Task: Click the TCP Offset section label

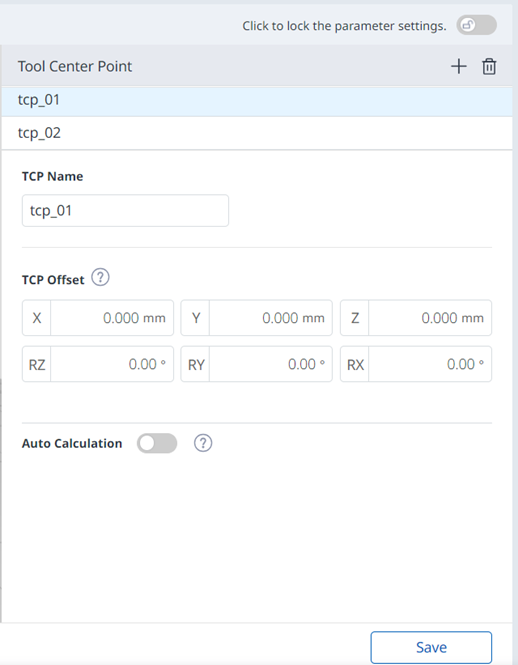Action: (53, 280)
